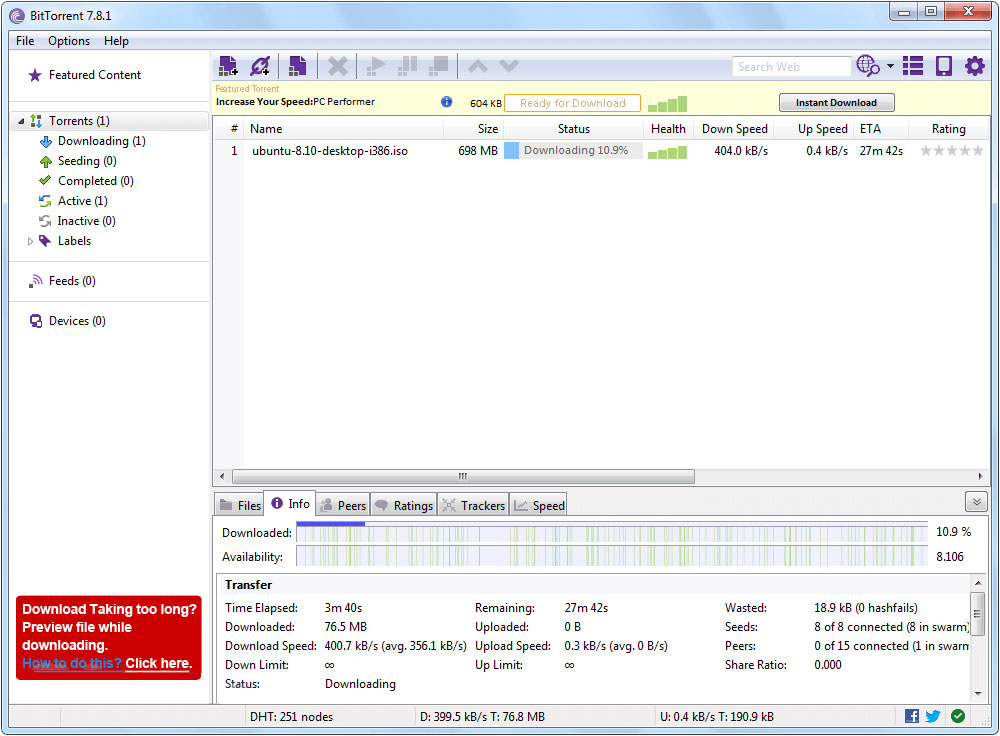Switch to the Peers tab
Screen dimensions: 1000x736
pyautogui.click(x=342, y=506)
